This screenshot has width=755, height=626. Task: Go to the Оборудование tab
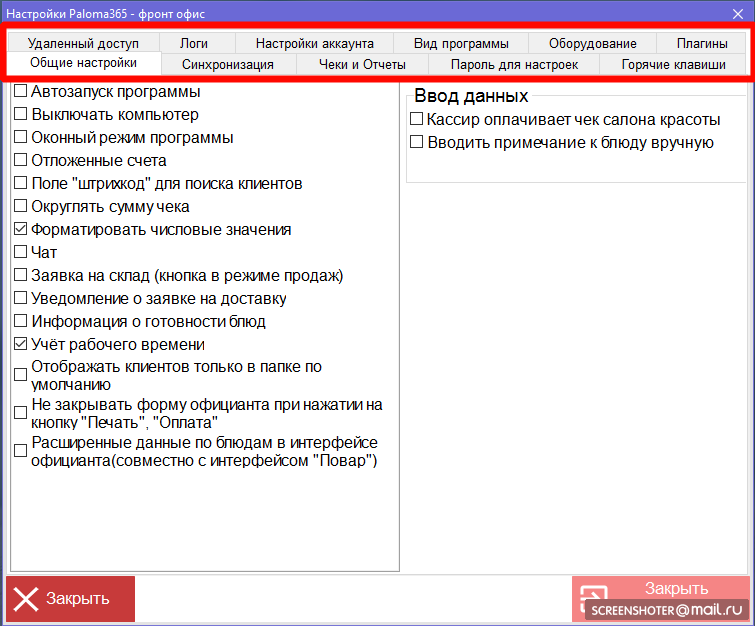(x=592, y=43)
